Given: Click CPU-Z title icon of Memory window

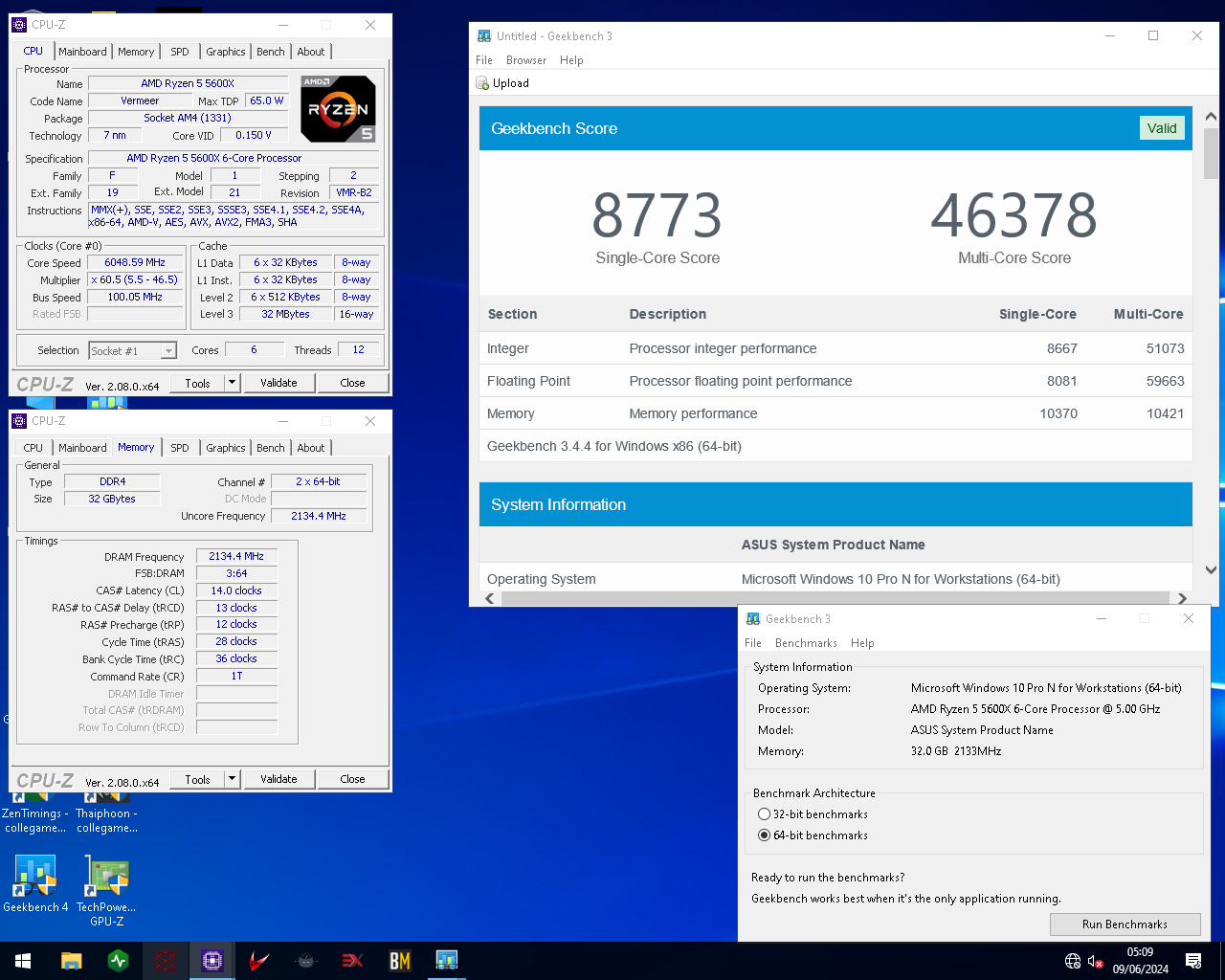Looking at the screenshot, I should (x=19, y=421).
